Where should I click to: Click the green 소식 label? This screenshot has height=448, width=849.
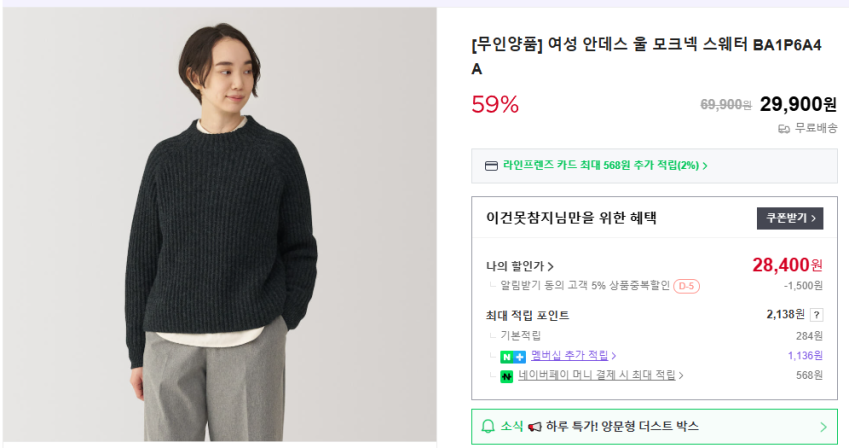tap(511, 426)
